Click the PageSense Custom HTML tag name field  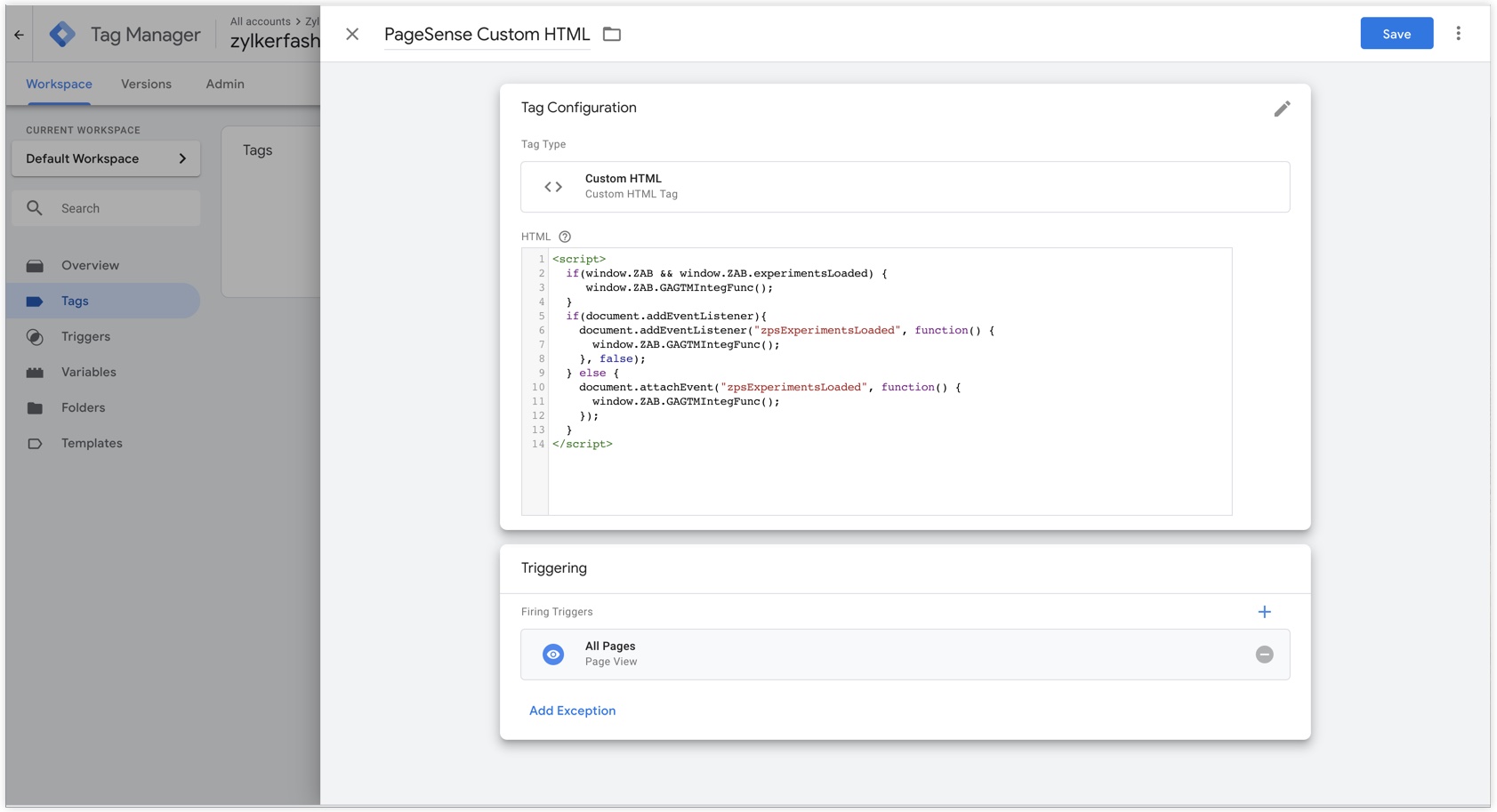tap(487, 35)
